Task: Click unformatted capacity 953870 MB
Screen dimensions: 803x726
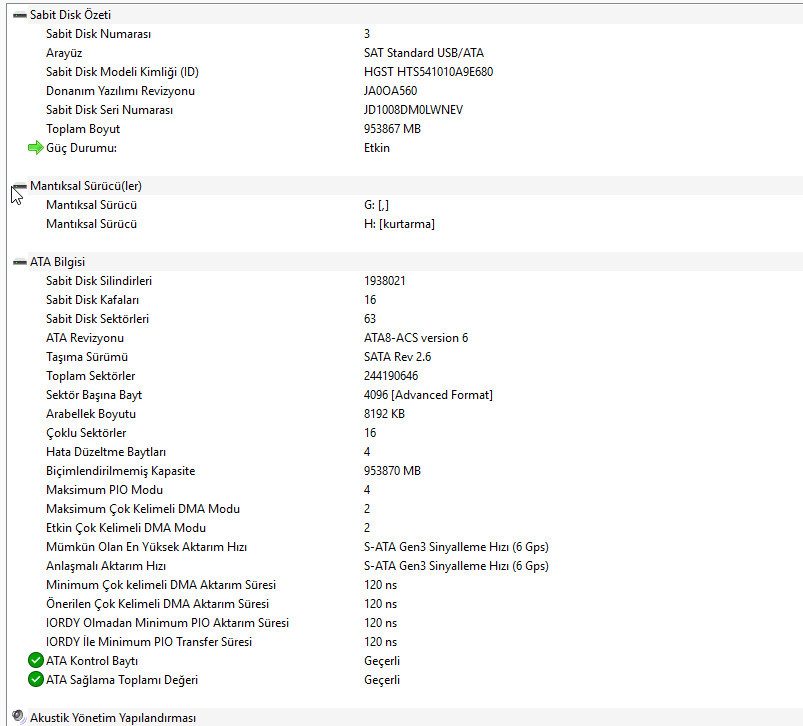Action: (392, 471)
